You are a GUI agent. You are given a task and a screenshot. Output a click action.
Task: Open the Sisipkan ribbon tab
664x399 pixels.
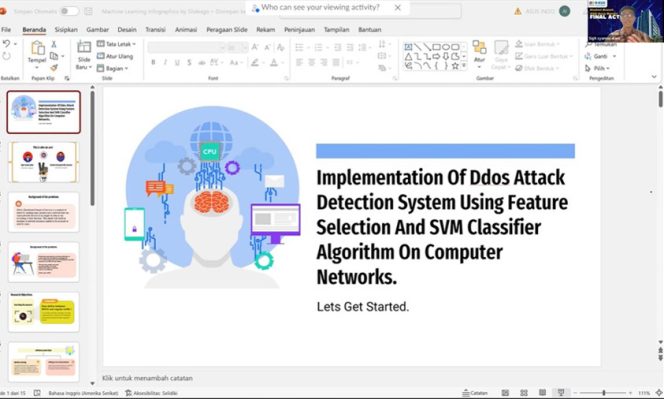[x=66, y=30]
